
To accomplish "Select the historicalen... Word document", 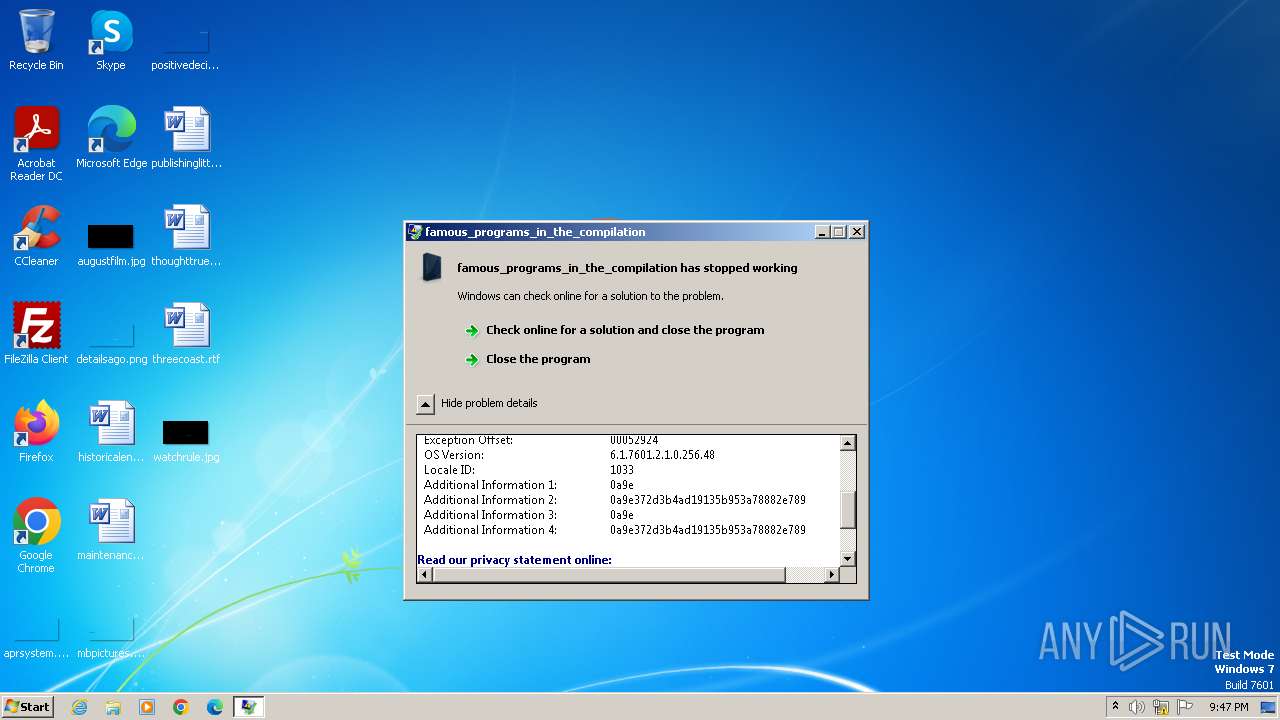I will pos(111,432).
